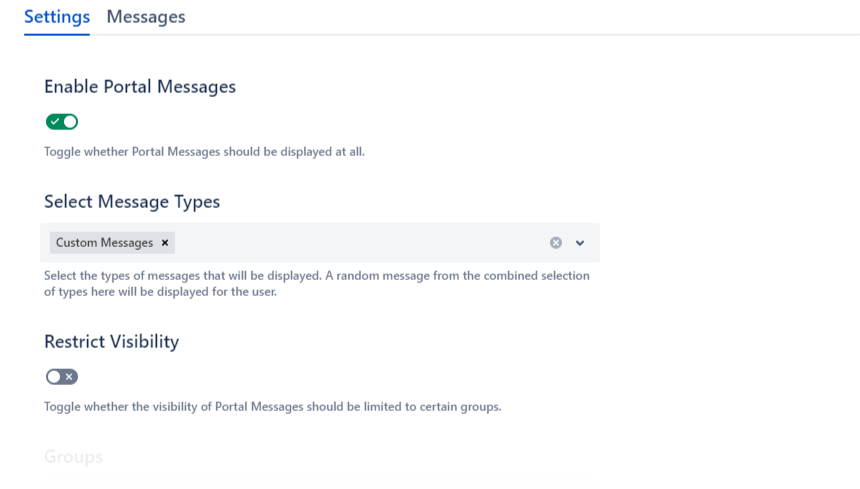
Task: Clear all selected message types
Action: [x=556, y=243]
